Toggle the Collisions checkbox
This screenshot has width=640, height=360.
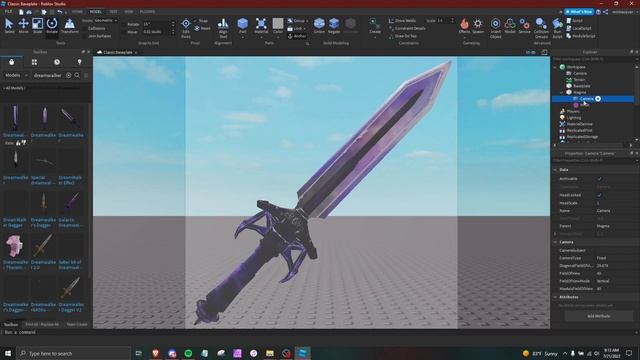[x=85, y=29]
